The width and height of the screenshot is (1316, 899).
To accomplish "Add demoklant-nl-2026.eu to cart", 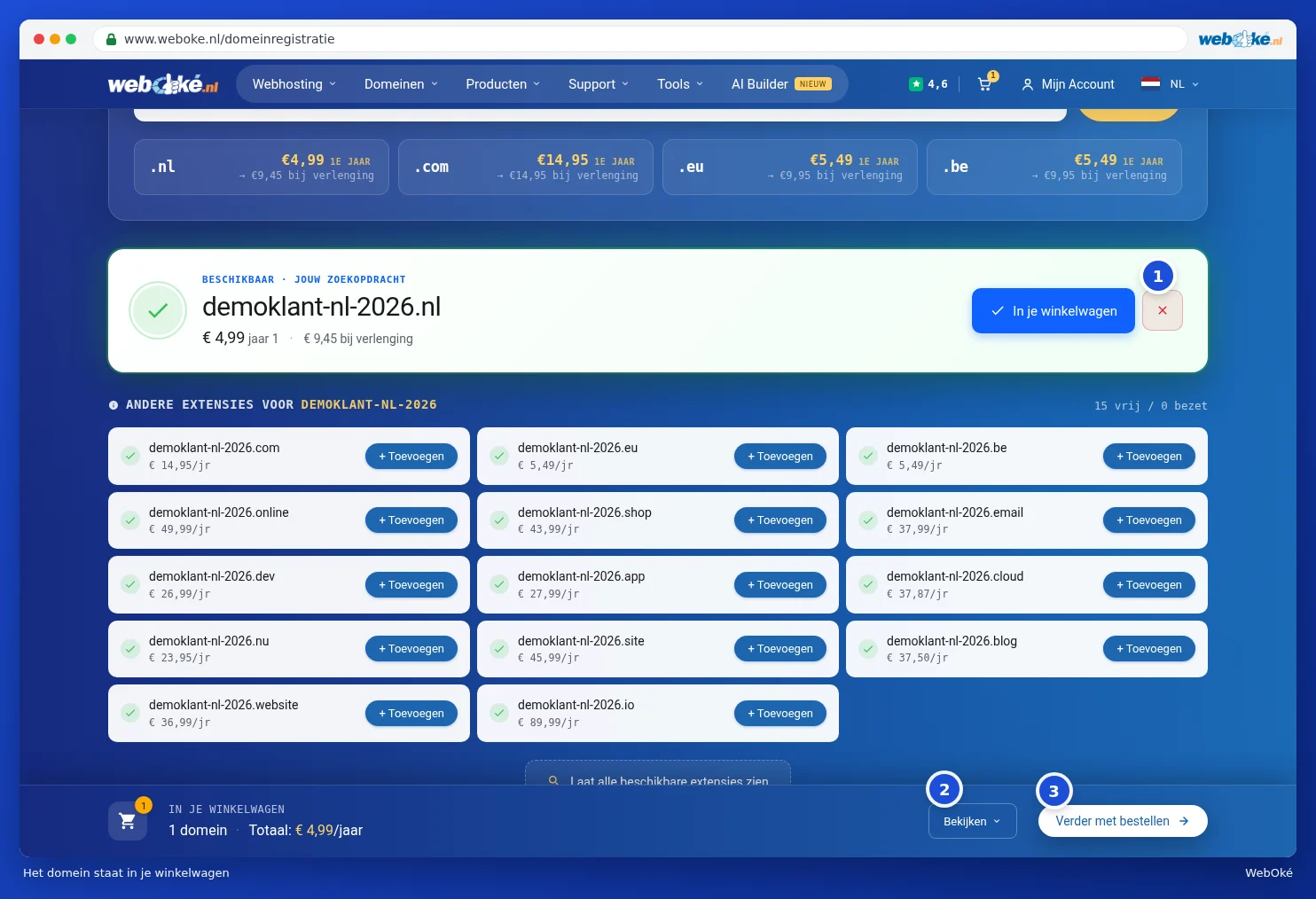I will coord(780,457).
